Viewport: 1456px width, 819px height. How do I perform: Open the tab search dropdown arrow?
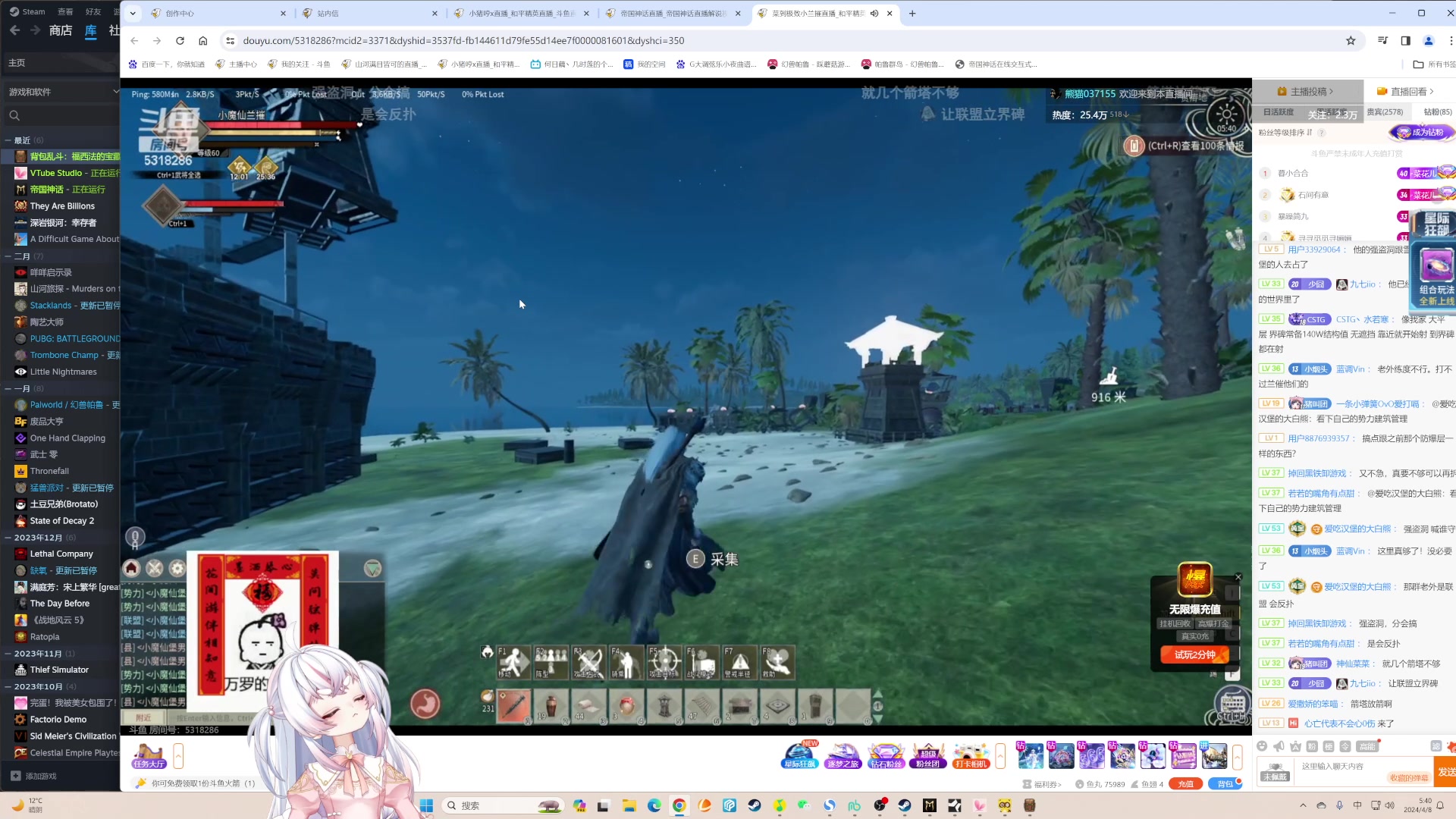tap(133, 13)
